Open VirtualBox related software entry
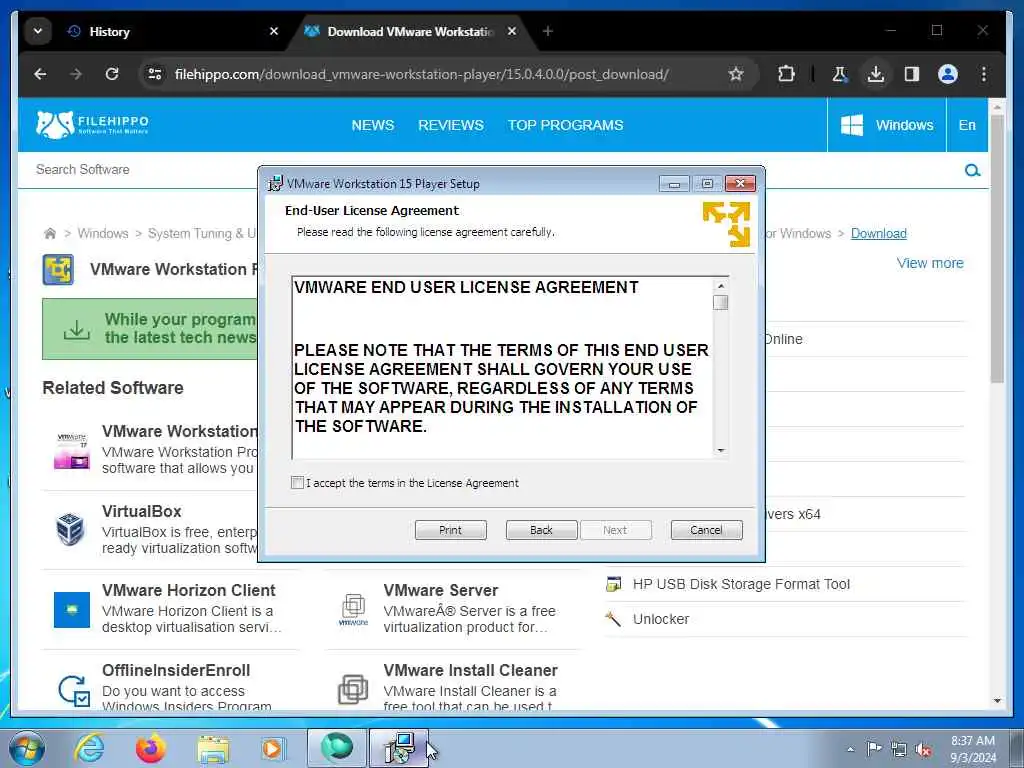Image resolution: width=1024 pixels, height=768 pixels. point(142,511)
